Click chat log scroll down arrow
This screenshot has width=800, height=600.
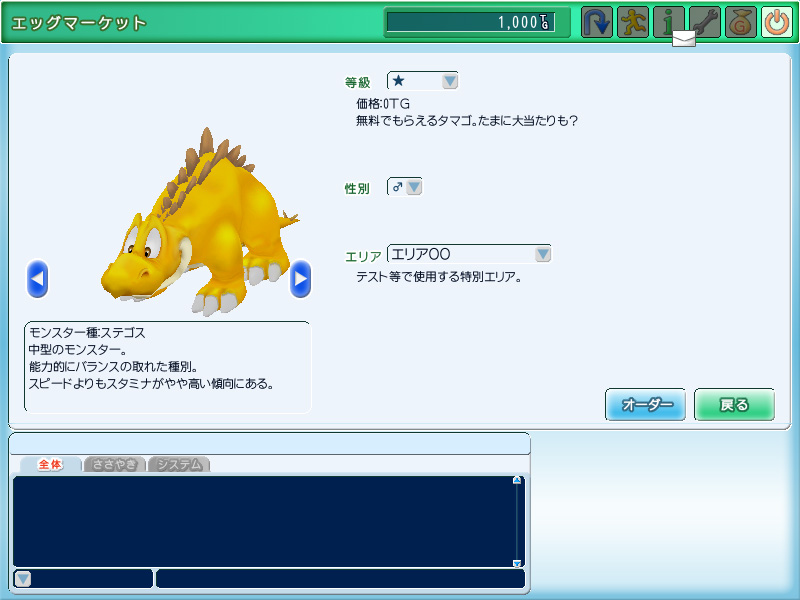pyautogui.click(x=517, y=563)
